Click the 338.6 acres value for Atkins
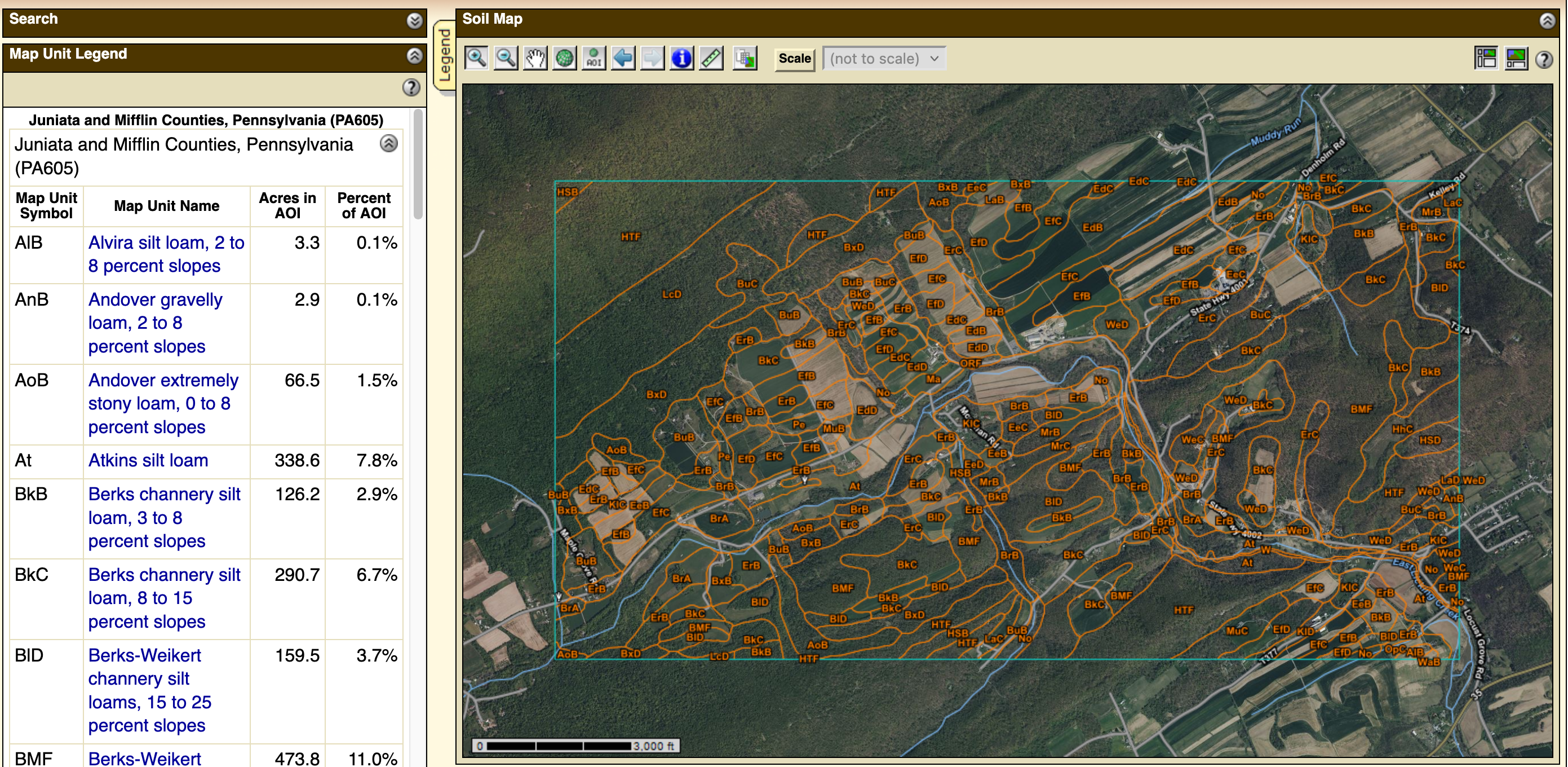The width and height of the screenshot is (1568, 767). point(297,461)
